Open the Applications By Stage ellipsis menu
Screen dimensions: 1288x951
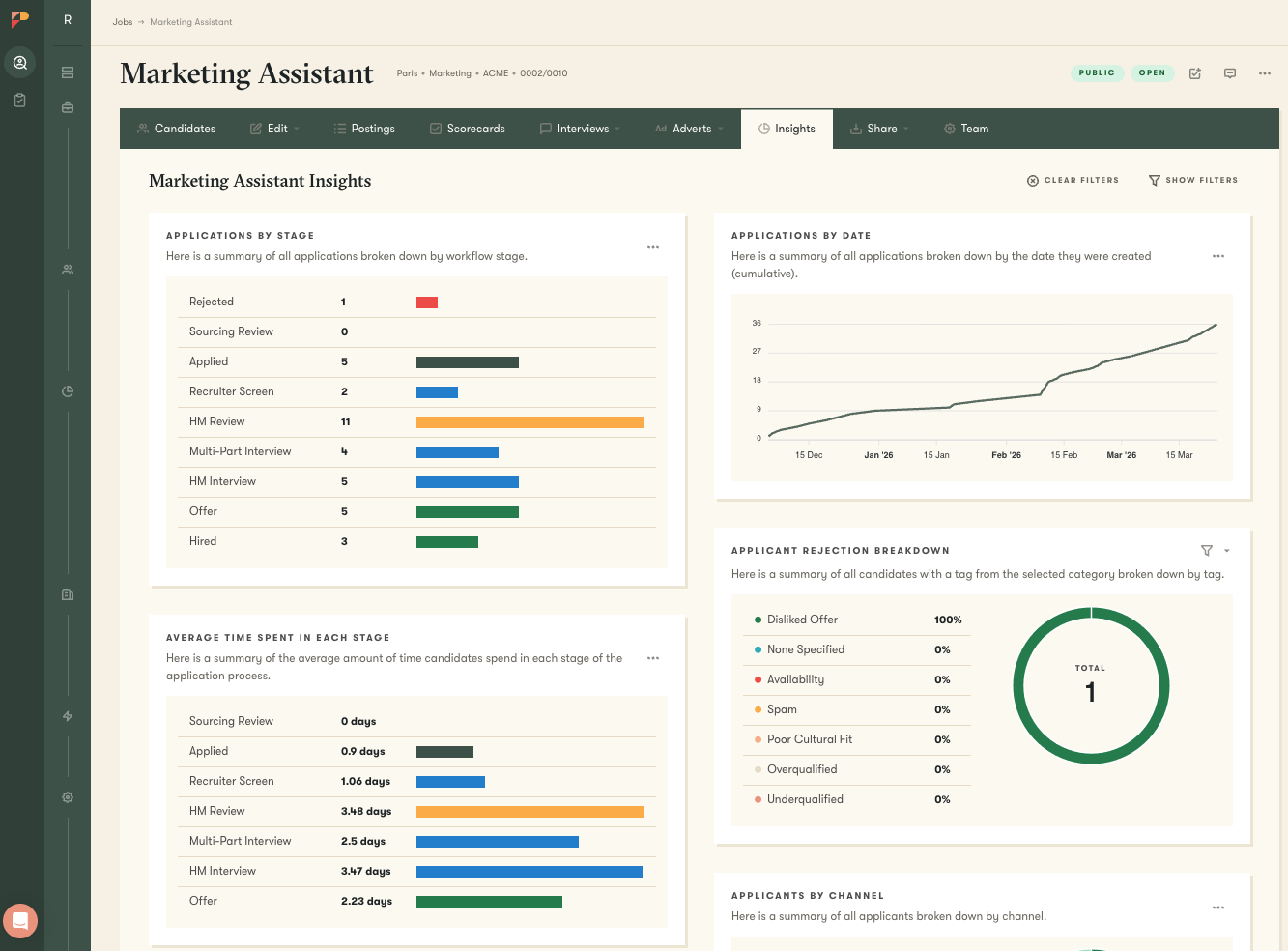pos(653,247)
